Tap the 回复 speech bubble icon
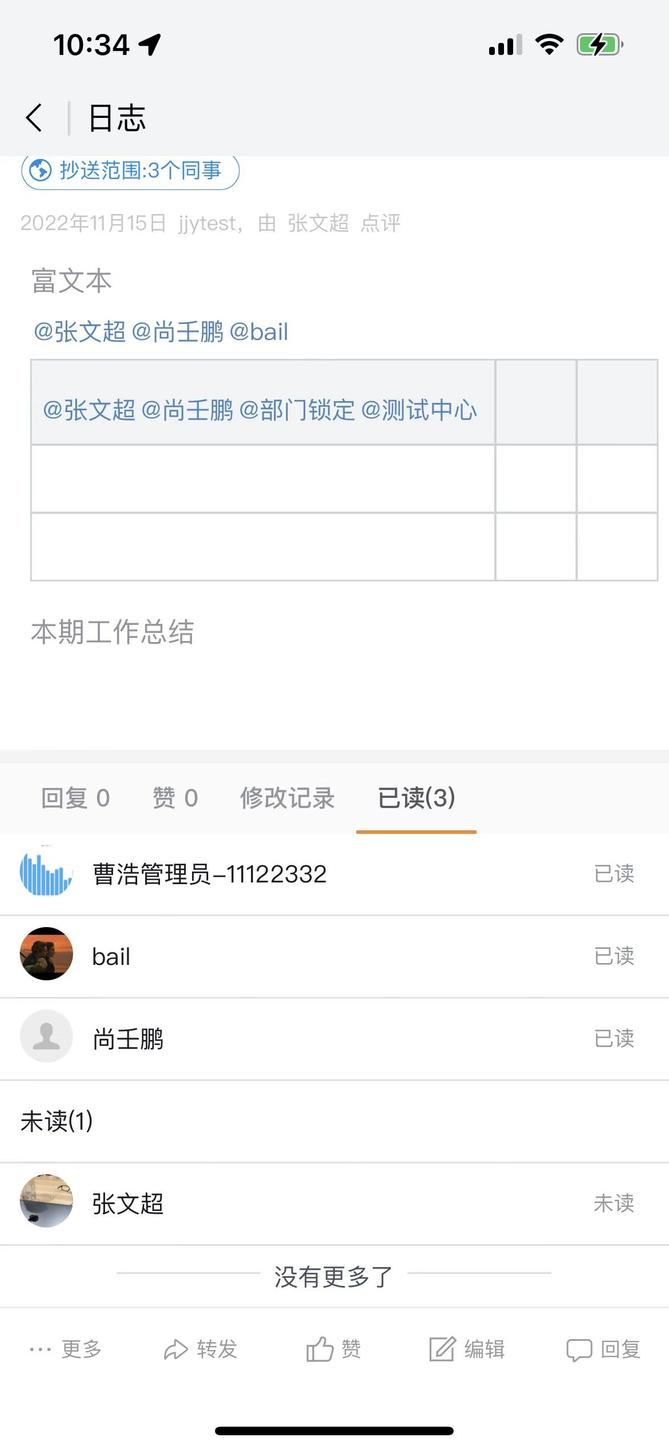669x1449 pixels. pyautogui.click(x=579, y=1349)
